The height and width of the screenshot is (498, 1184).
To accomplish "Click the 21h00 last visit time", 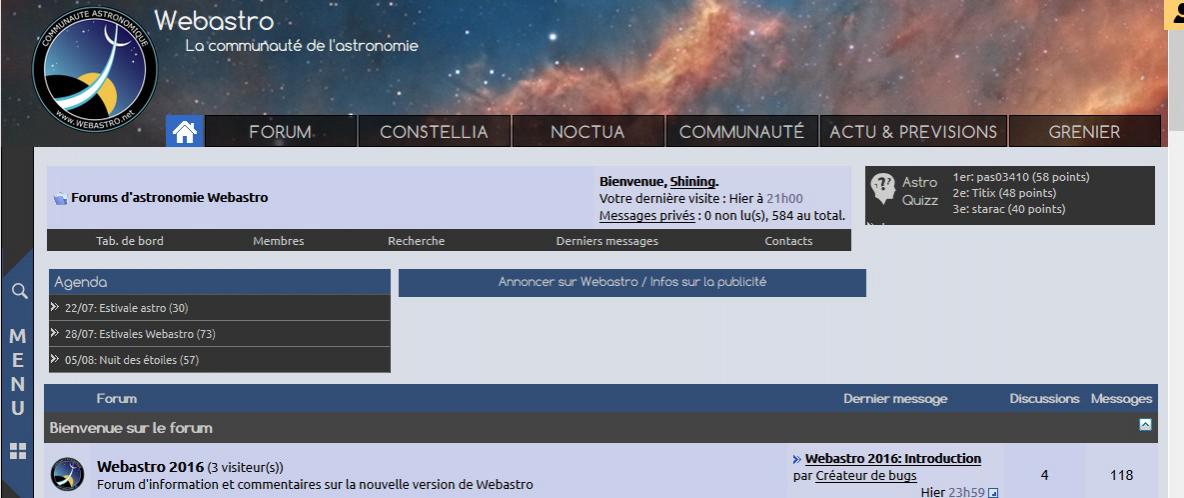I will click(x=785, y=198).
